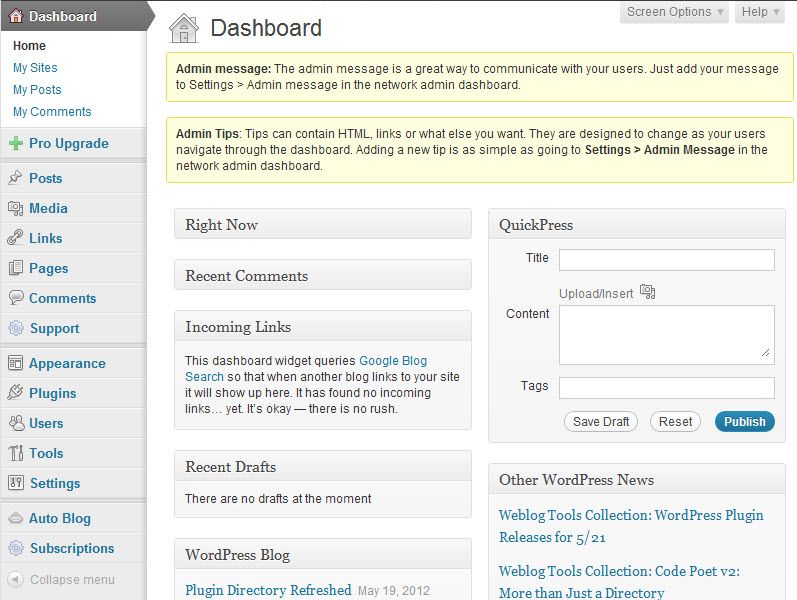
Task: Click the Reset button in QuickPress
Action: pos(675,422)
